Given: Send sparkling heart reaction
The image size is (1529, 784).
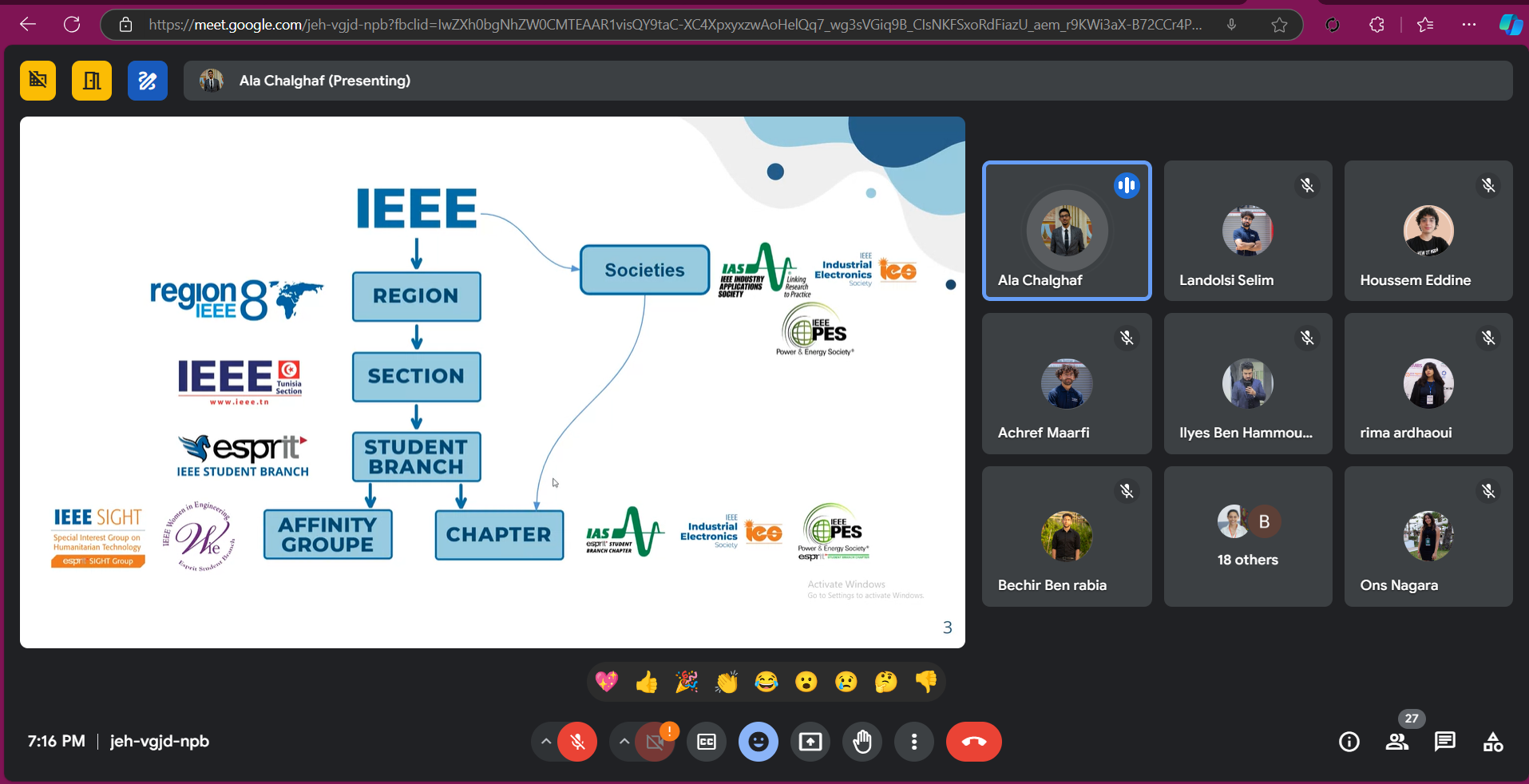Looking at the screenshot, I should coord(607,682).
